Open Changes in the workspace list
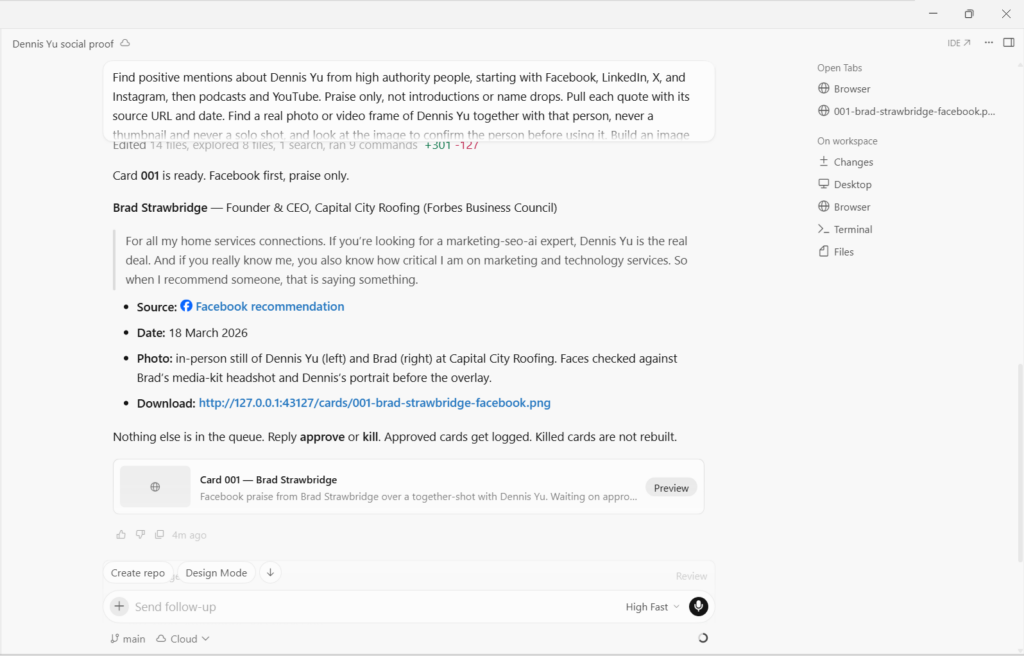 pyautogui.click(x=846, y=162)
